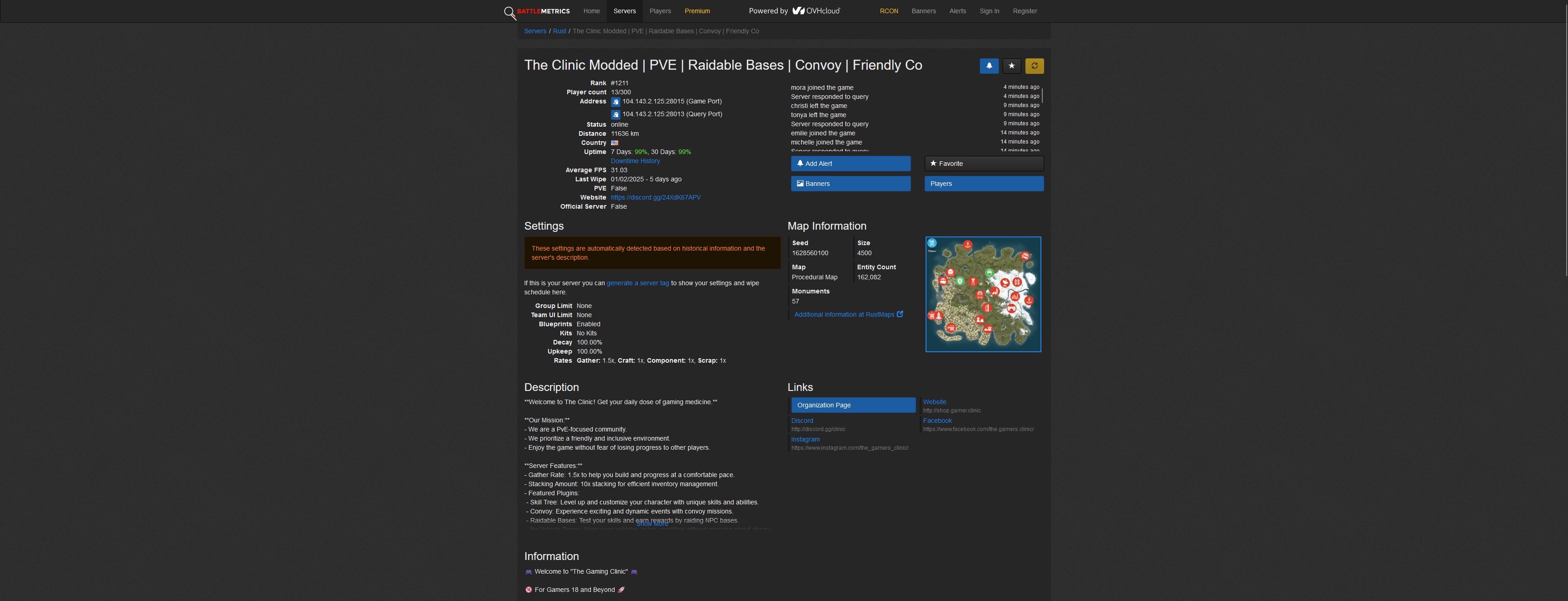Click the "emilie joined the game" log entry
This screenshot has width=1568, height=601.
coord(823,133)
